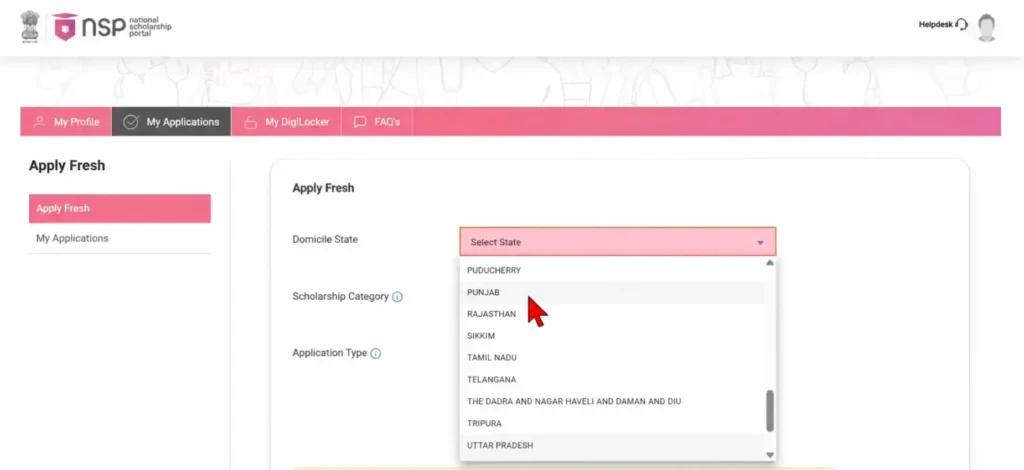Image resolution: width=1024 pixels, height=470 pixels.
Task: Click the FAQ's chat bubble icon
Action: pyautogui.click(x=360, y=122)
